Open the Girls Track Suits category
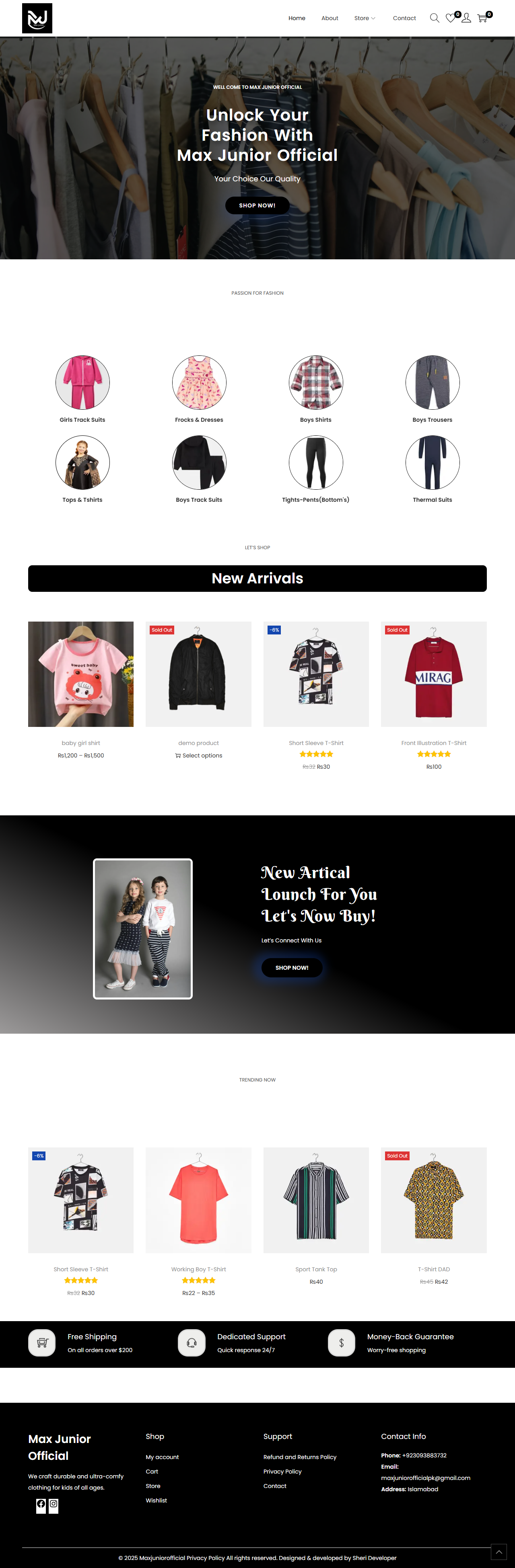 tap(82, 382)
